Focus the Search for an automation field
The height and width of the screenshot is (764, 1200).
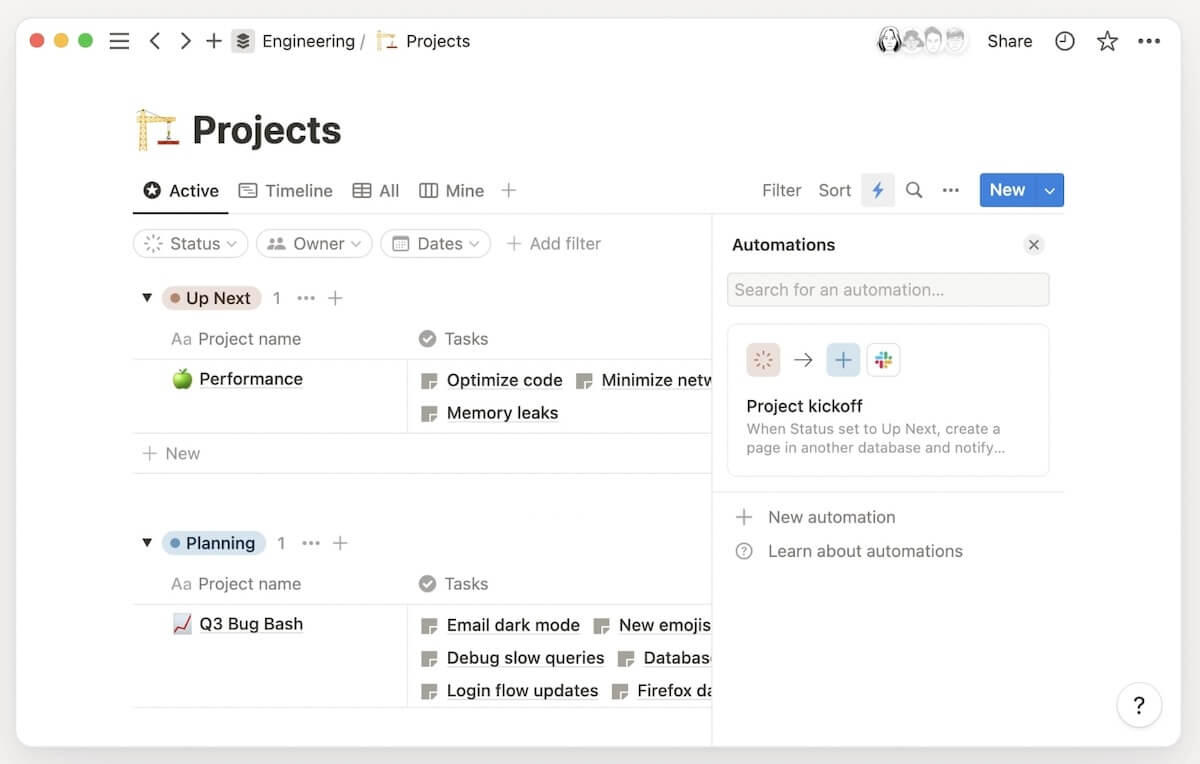888,290
